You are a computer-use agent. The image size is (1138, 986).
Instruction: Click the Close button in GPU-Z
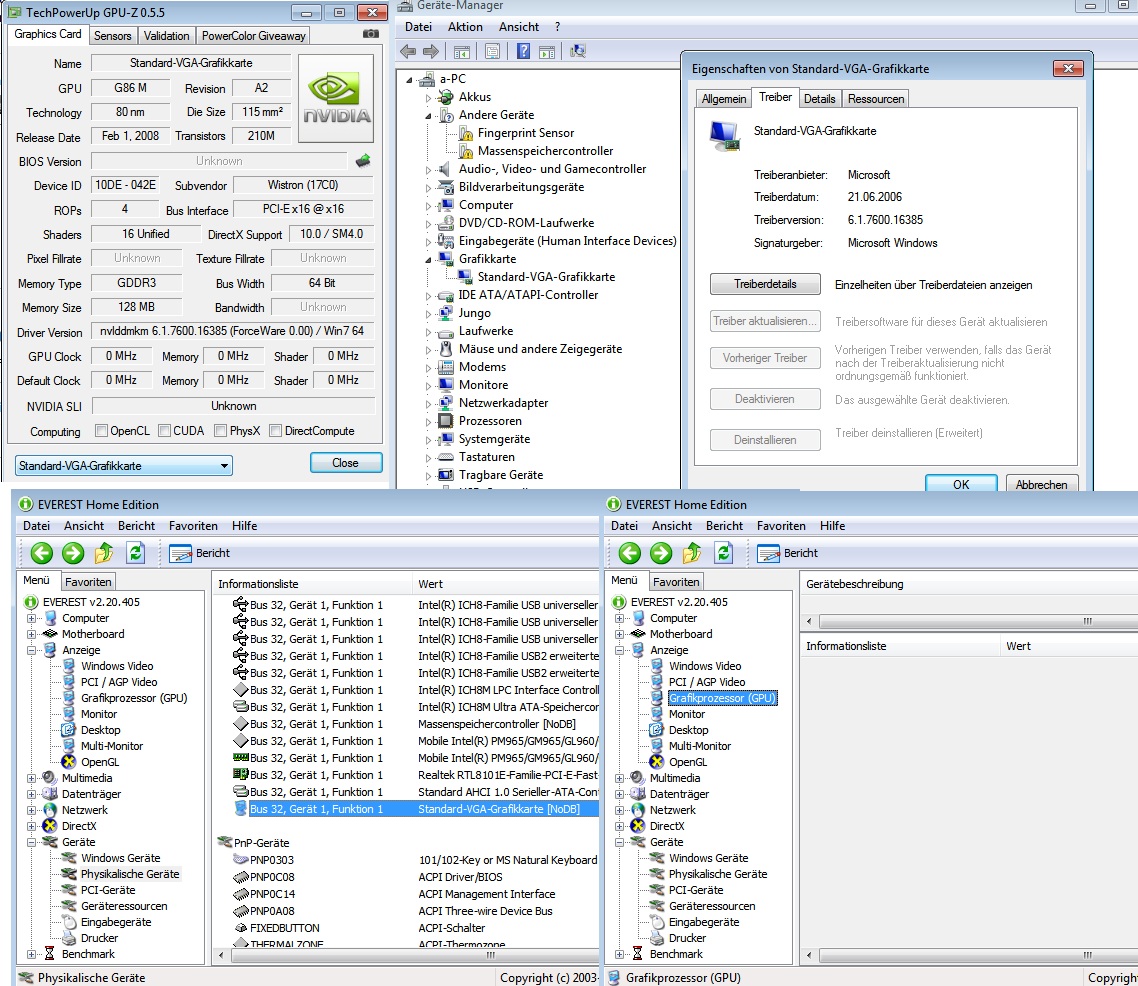coord(345,463)
